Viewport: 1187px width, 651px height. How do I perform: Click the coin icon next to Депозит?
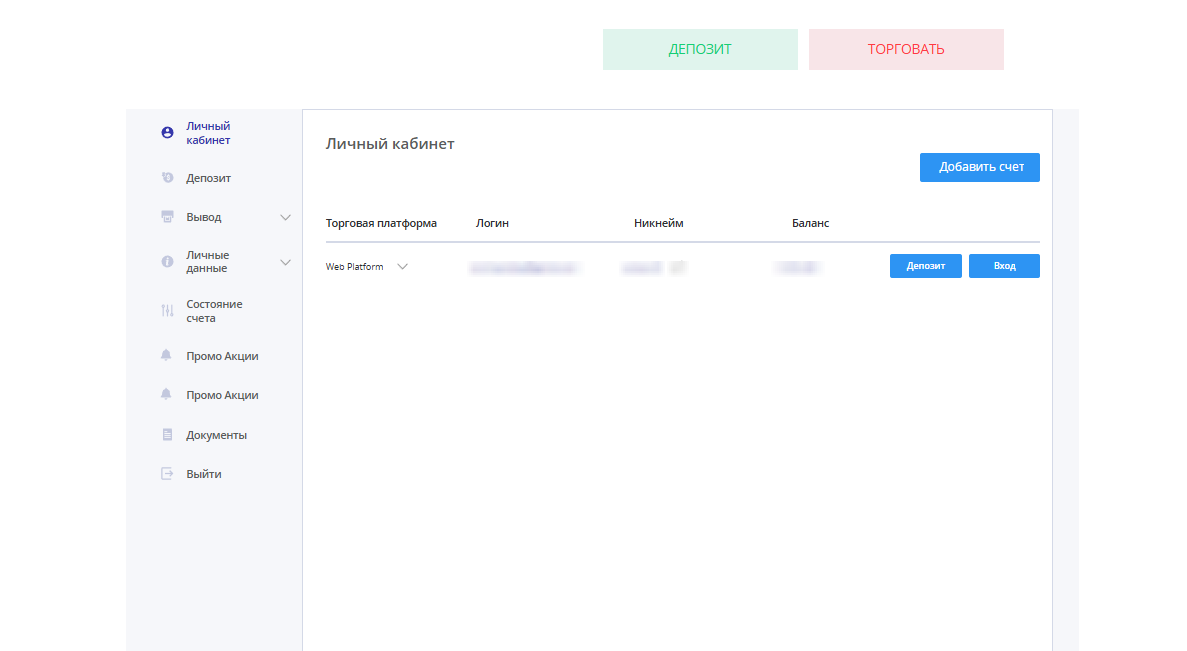tap(166, 178)
